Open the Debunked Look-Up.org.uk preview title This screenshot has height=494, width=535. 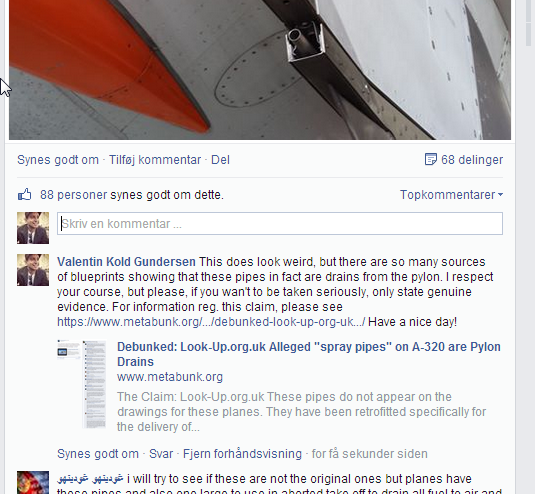[x=309, y=354]
